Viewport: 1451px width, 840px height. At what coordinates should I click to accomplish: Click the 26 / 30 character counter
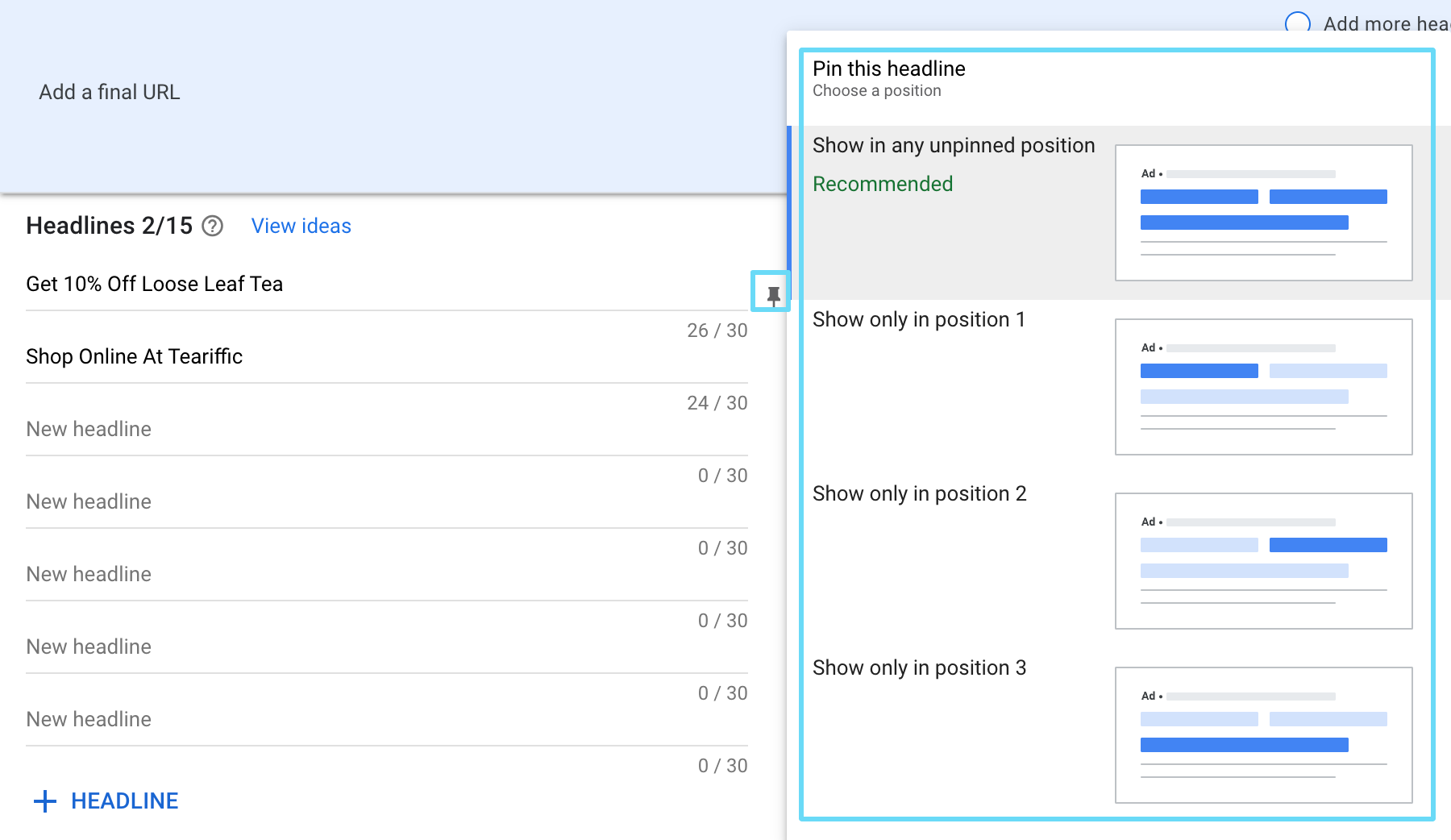click(x=717, y=331)
